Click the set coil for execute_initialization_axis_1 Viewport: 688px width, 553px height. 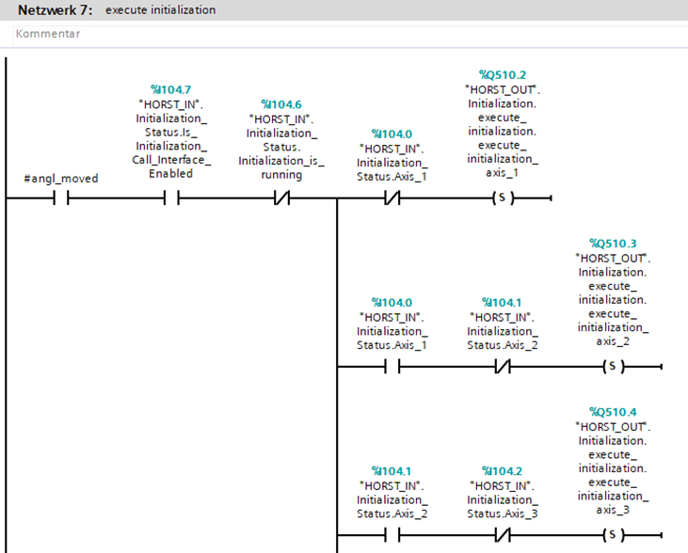(x=502, y=198)
